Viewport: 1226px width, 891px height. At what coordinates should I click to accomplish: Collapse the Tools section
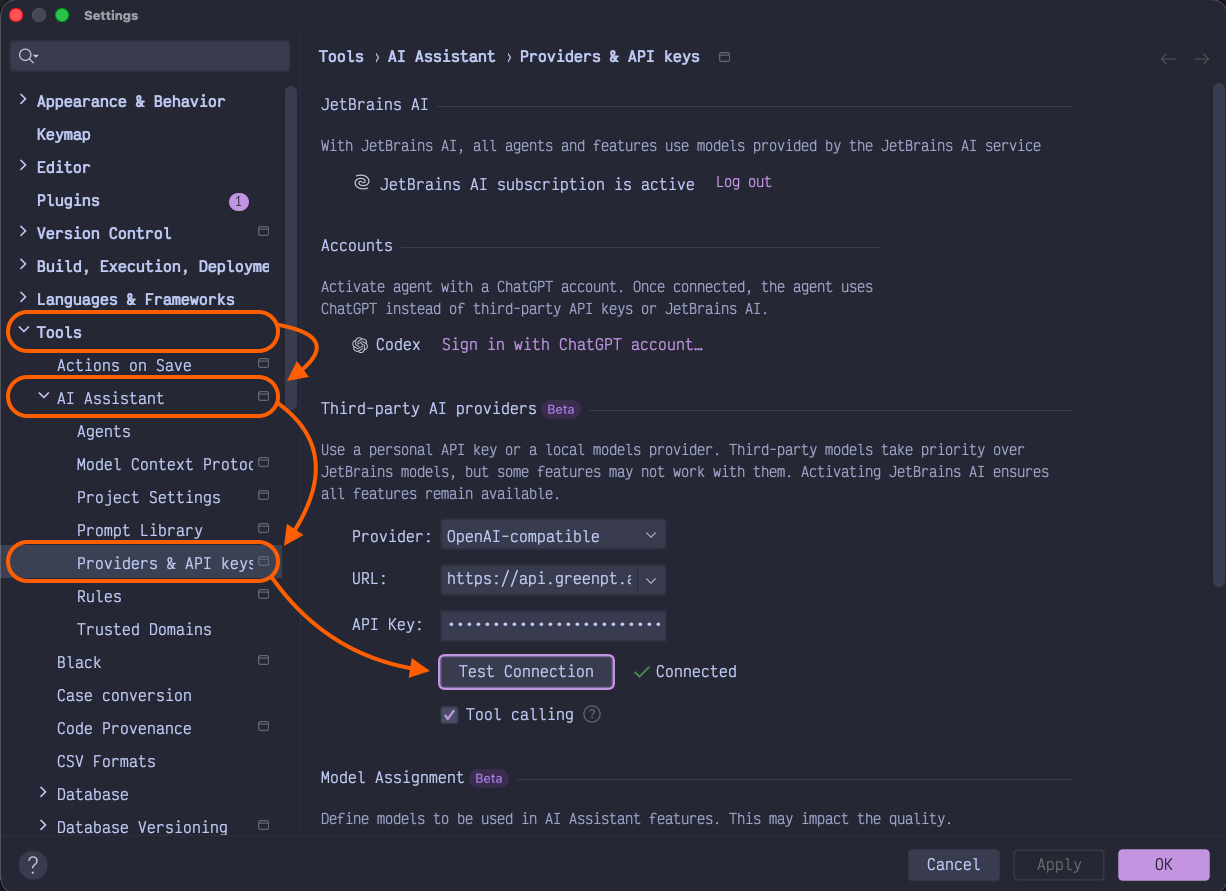[x=23, y=331]
